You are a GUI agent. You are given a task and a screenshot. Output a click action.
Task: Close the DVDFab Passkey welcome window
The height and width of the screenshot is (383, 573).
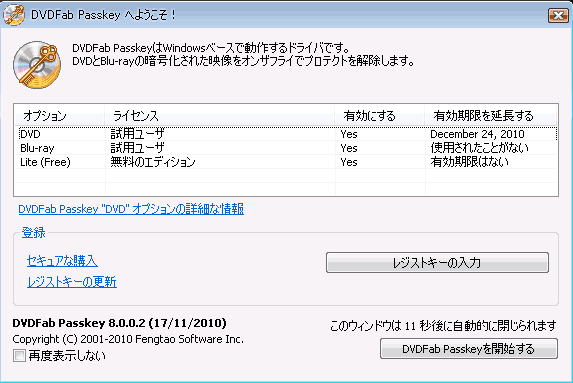(x=558, y=15)
